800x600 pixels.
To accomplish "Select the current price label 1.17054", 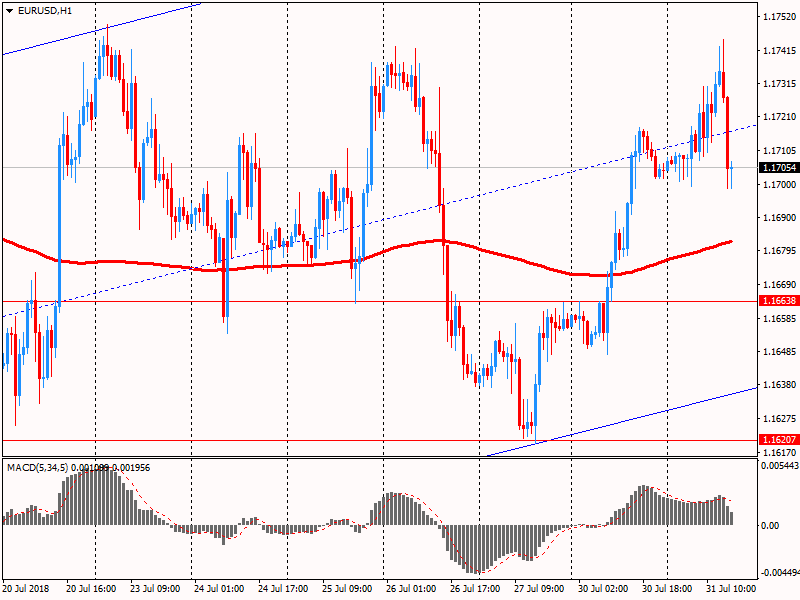I will point(779,168).
